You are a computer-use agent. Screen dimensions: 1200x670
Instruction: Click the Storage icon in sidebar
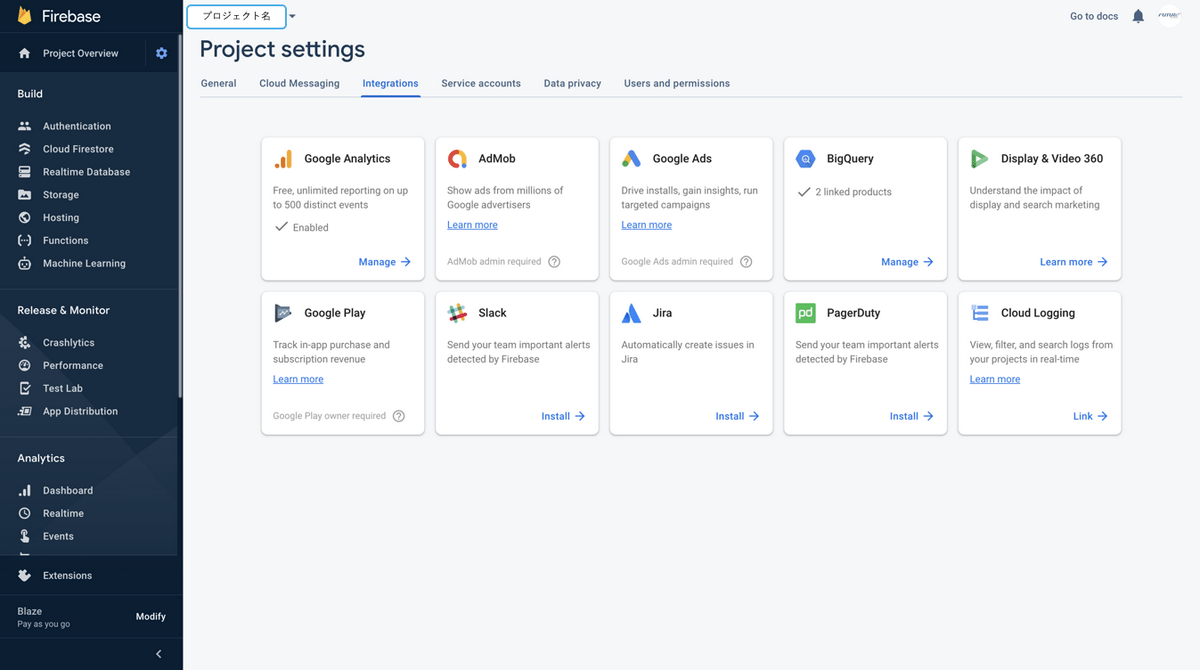(x=25, y=195)
